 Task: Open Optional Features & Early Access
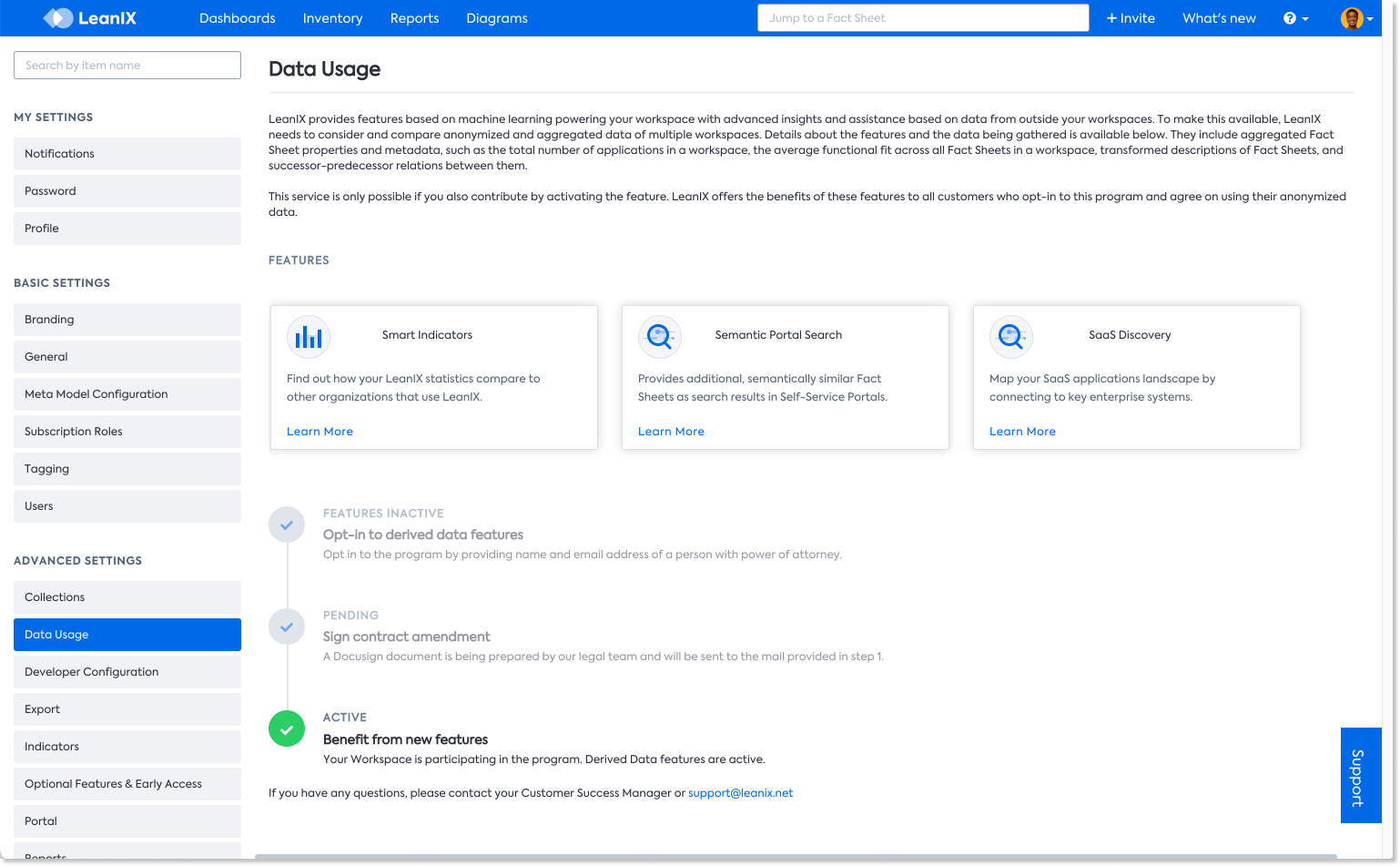[127, 784]
